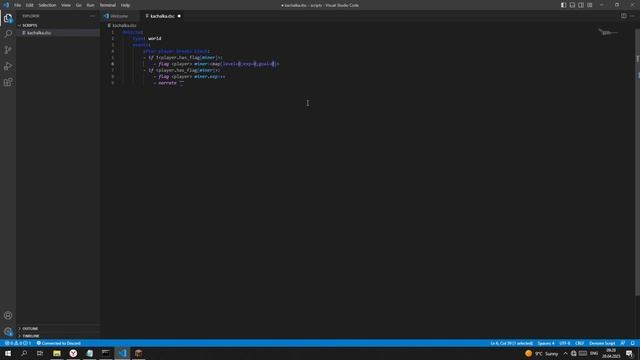Image resolution: width=640 pixels, height=360 pixels.
Task: Open Task View on taskbar
Action: pyautogui.click(x=40, y=353)
